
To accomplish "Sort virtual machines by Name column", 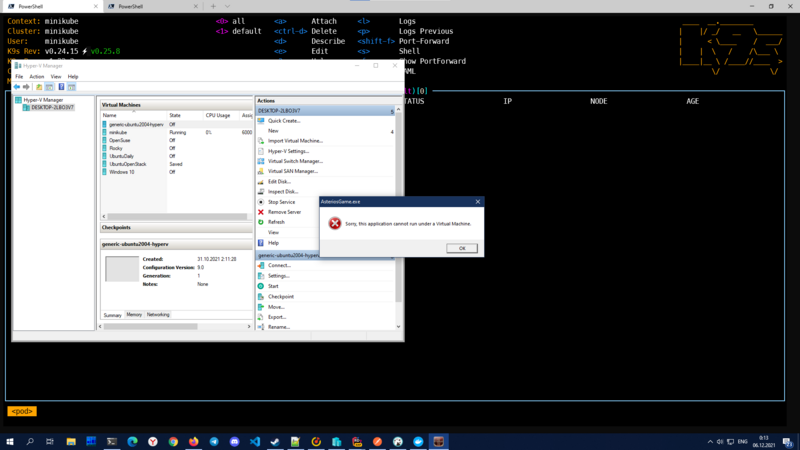I will click(134, 115).
